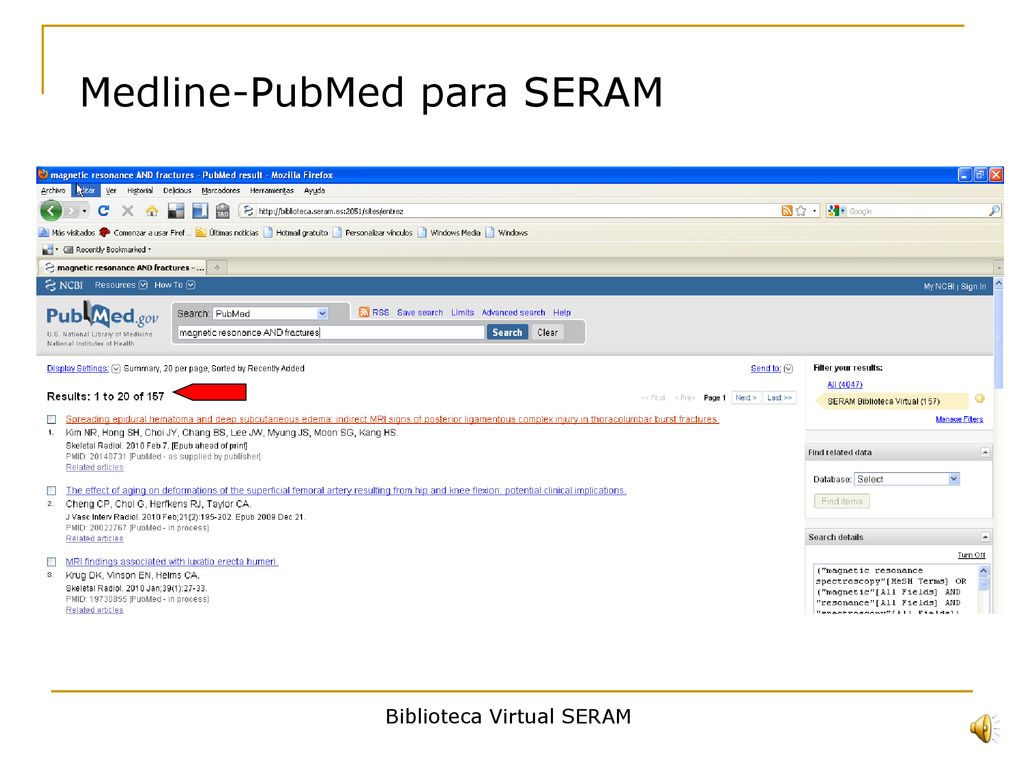Click the PubMed search query text field
The width and height of the screenshot is (1024, 768).
click(330, 332)
